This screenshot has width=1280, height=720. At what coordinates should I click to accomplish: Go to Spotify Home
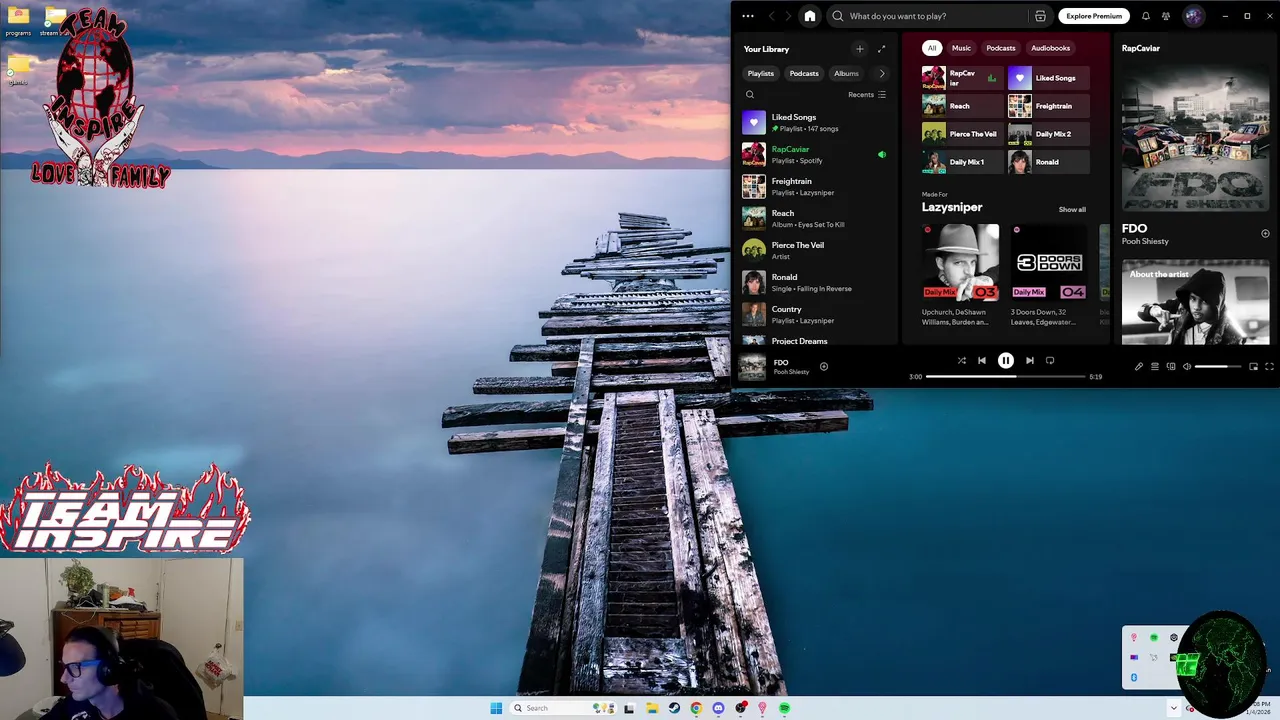point(810,16)
